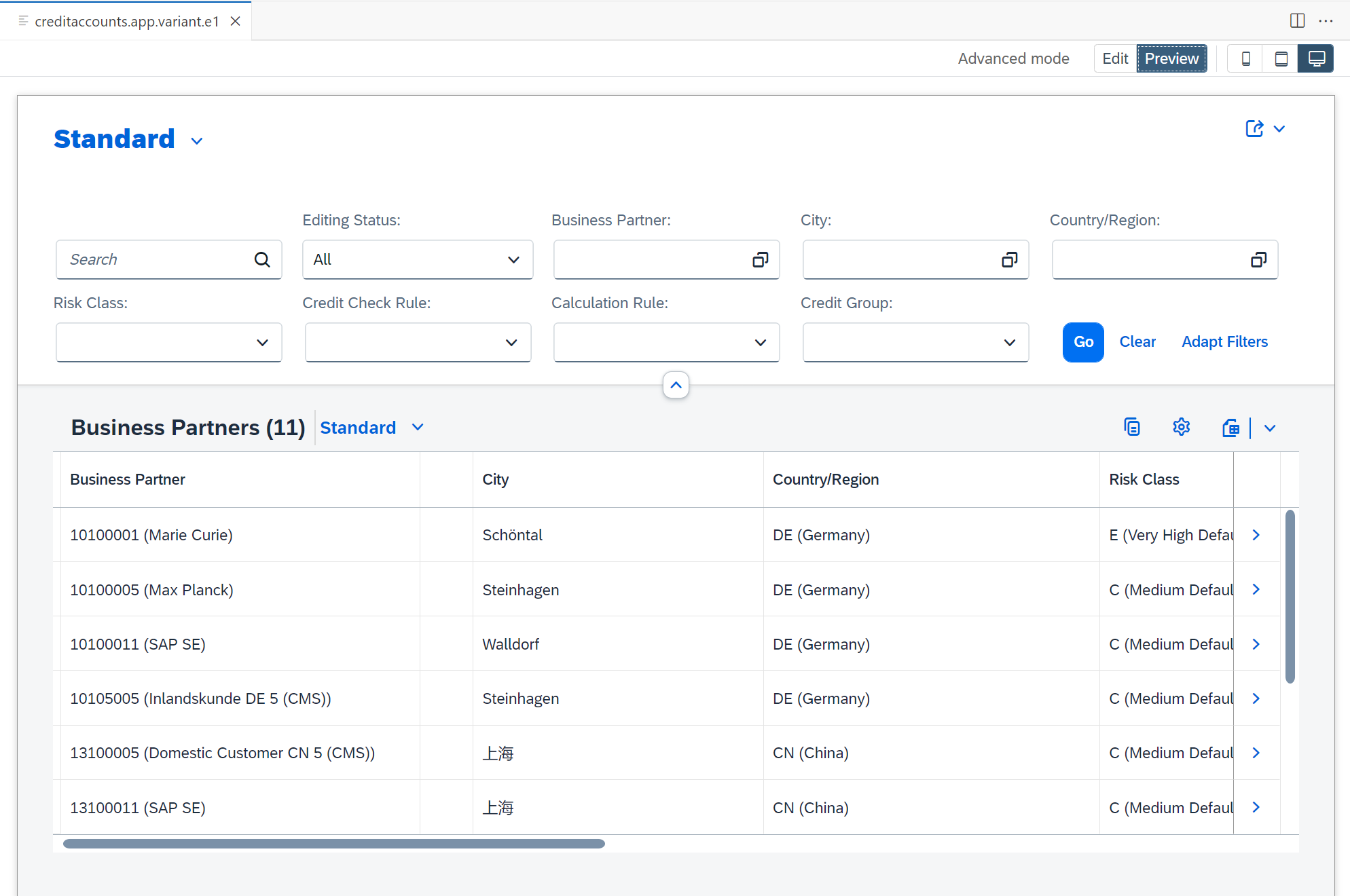
Task: Click the table copy icon
Action: click(1132, 427)
